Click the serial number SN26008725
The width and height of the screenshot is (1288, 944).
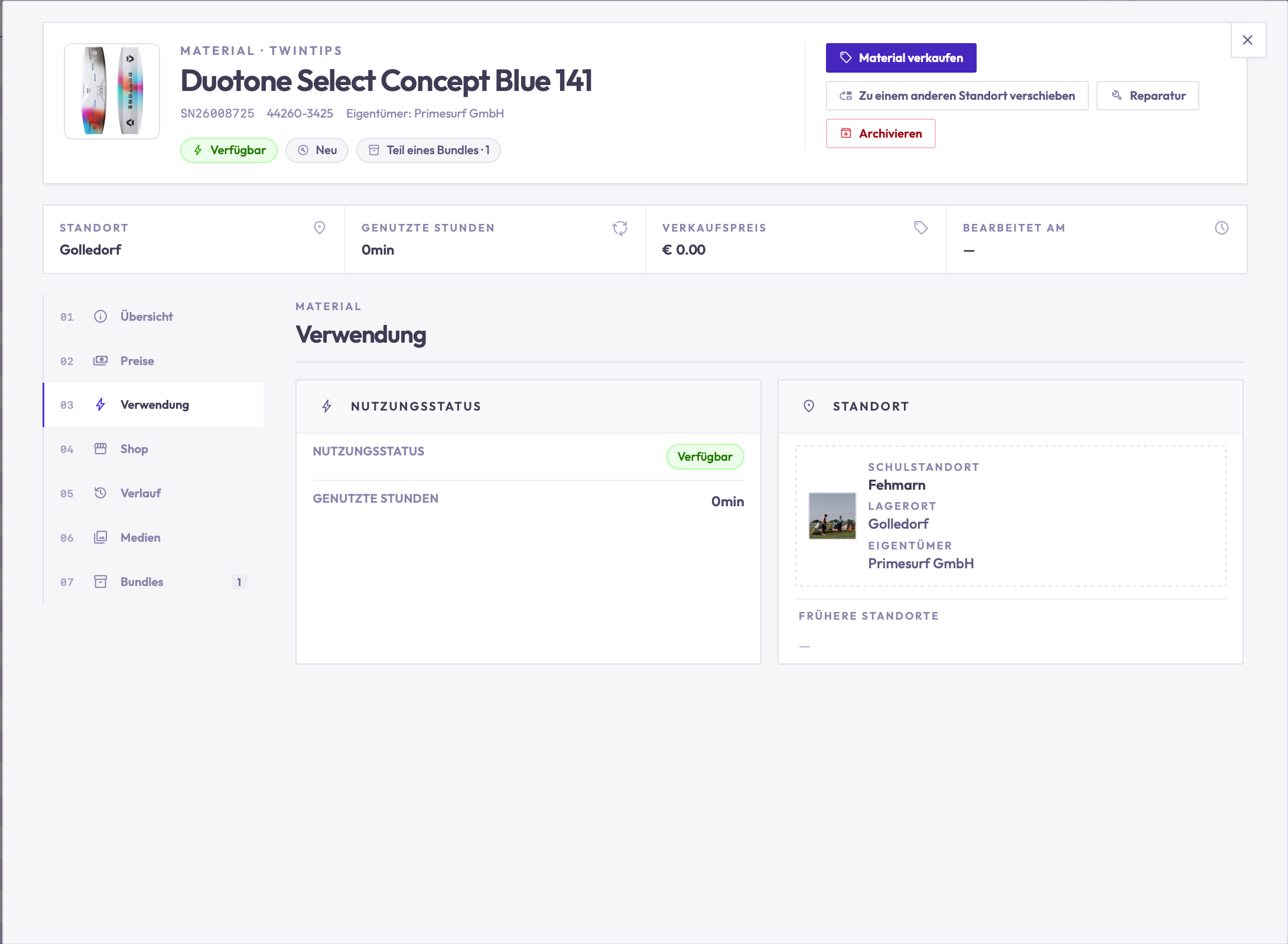pos(217,113)
